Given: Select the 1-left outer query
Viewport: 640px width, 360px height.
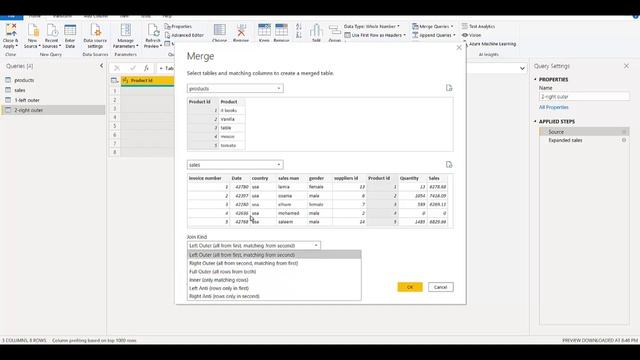Looking at the screenshot, I should (x=53, y=100).
